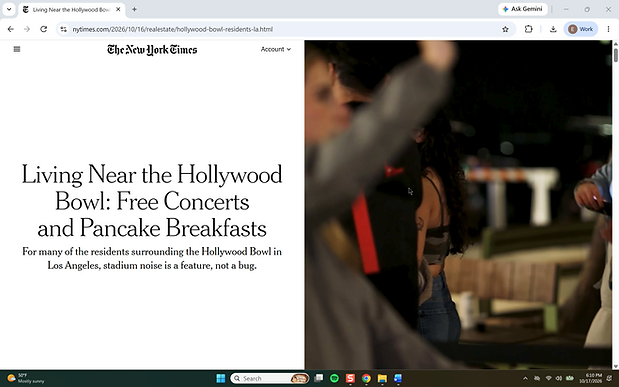The height and width of the screenshot is (387, 619).
Task: Click the taskbar Search box
Action: 270,378
